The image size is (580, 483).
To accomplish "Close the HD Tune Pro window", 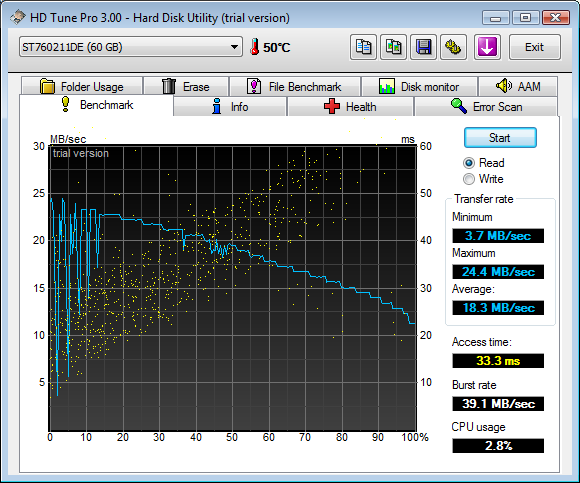I will [556, 17].
